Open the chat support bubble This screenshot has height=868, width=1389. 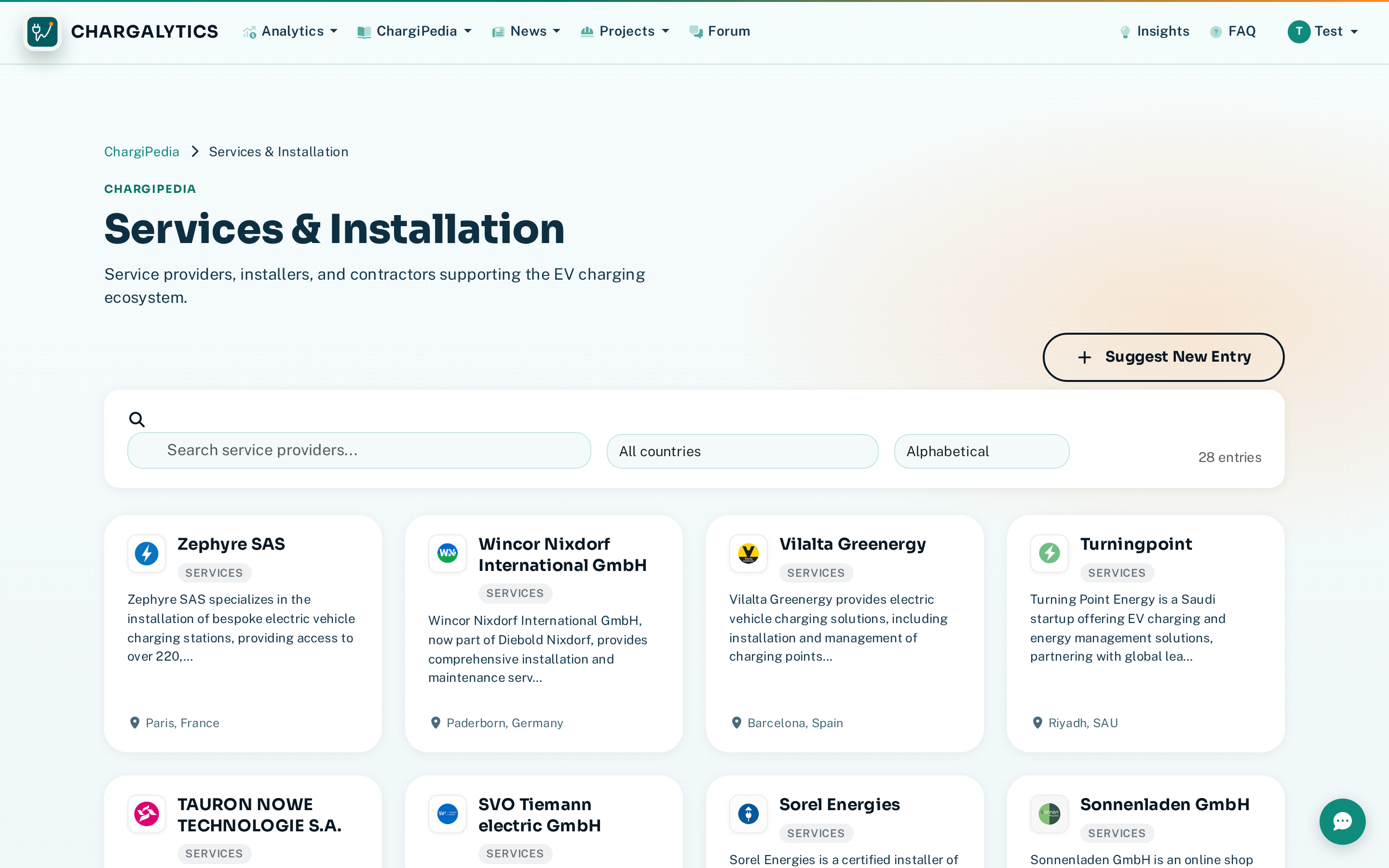pyautogui.click(x=1342, y=822)
